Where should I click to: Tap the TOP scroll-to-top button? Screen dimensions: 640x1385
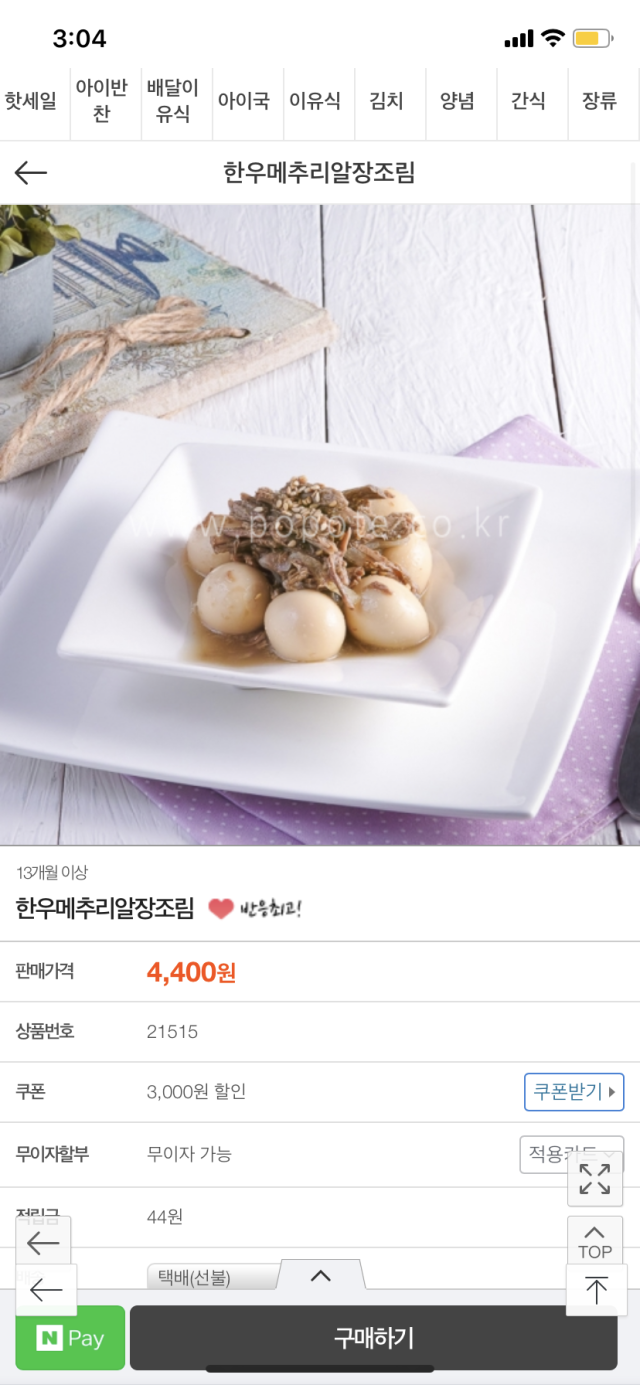coord(595,1241)
